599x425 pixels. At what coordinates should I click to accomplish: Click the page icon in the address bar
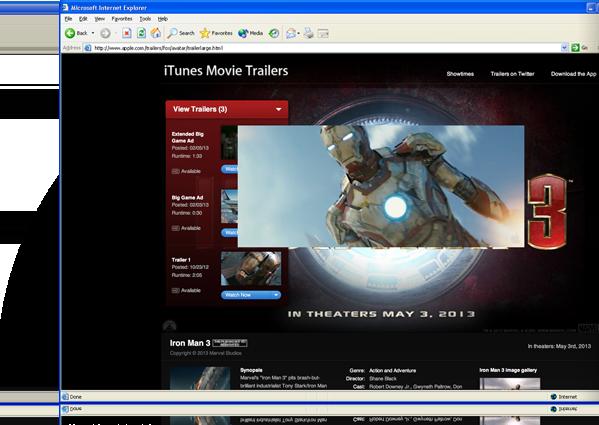tap(88, 48)
